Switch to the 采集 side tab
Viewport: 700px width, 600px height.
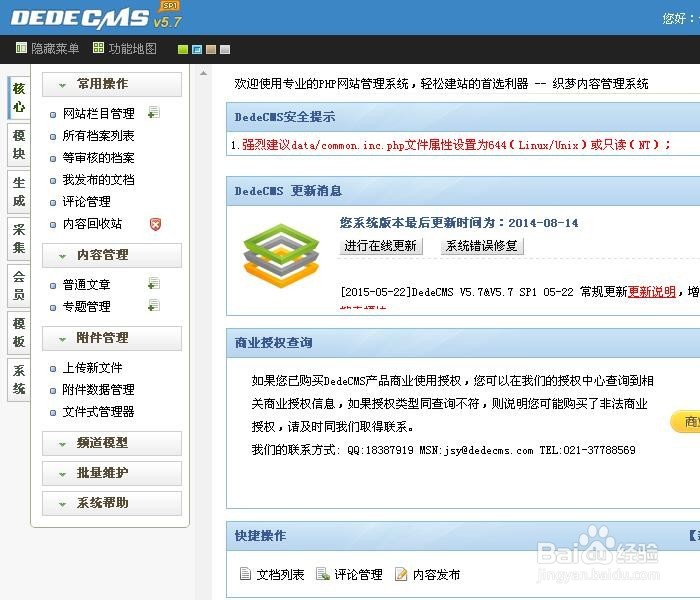[x=19, y=239]
